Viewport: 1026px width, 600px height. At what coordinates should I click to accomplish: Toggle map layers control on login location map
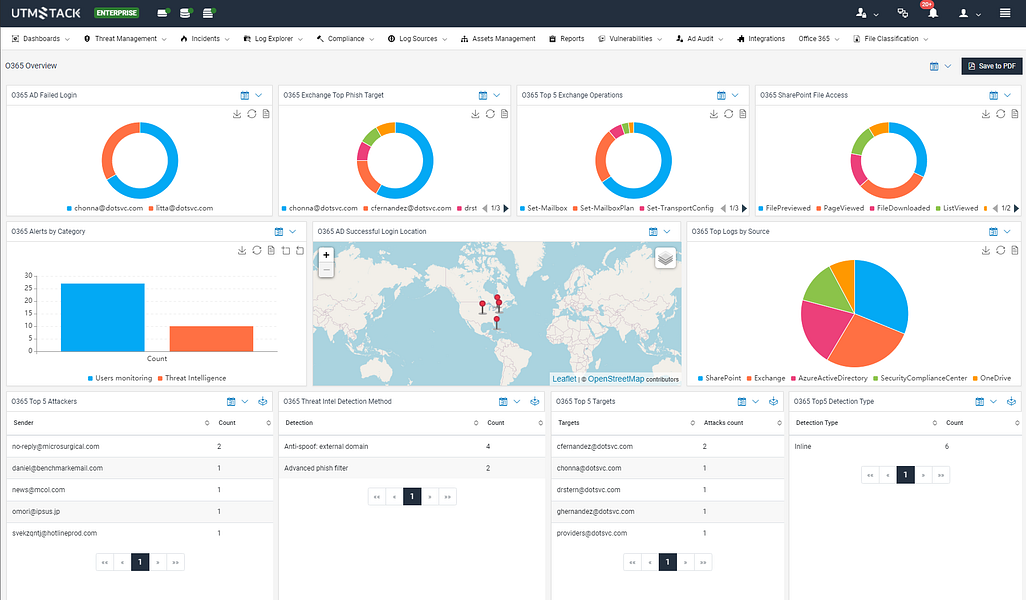click(x=665, y=258)
